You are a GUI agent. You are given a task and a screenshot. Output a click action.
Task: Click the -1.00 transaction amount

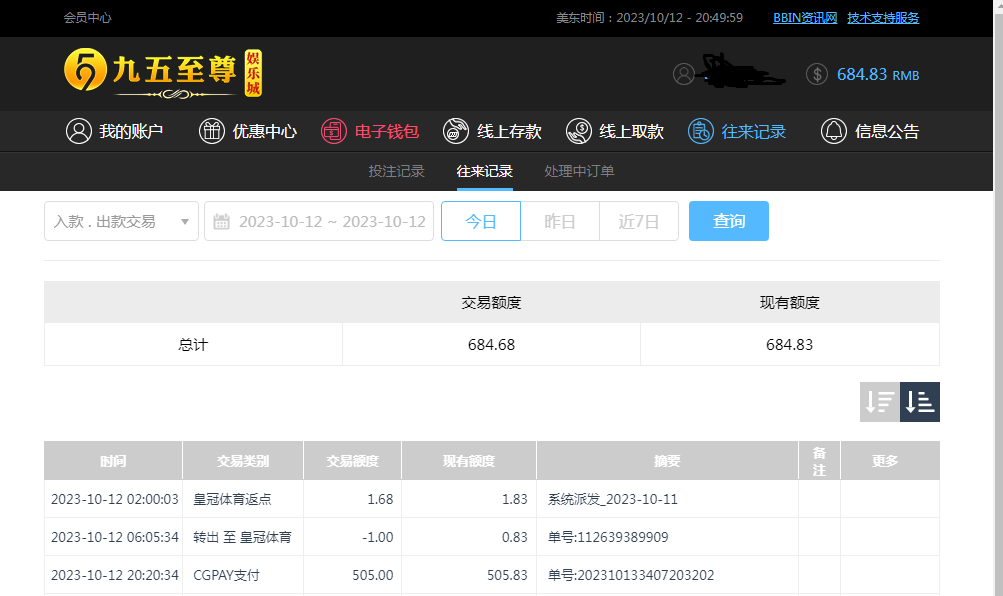click(x=377, y=537)
